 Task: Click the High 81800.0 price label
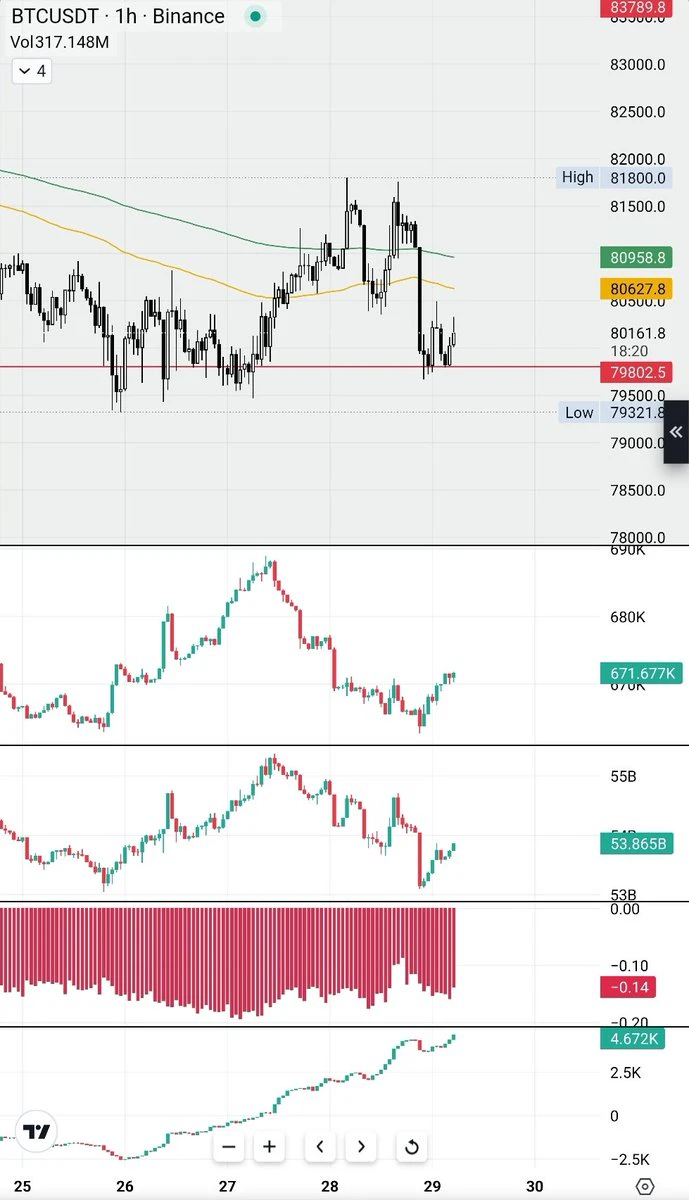coord(613,178)
